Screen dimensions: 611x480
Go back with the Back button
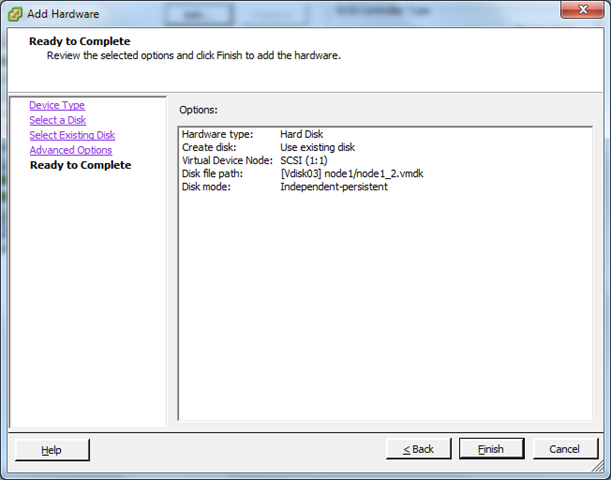418,449
